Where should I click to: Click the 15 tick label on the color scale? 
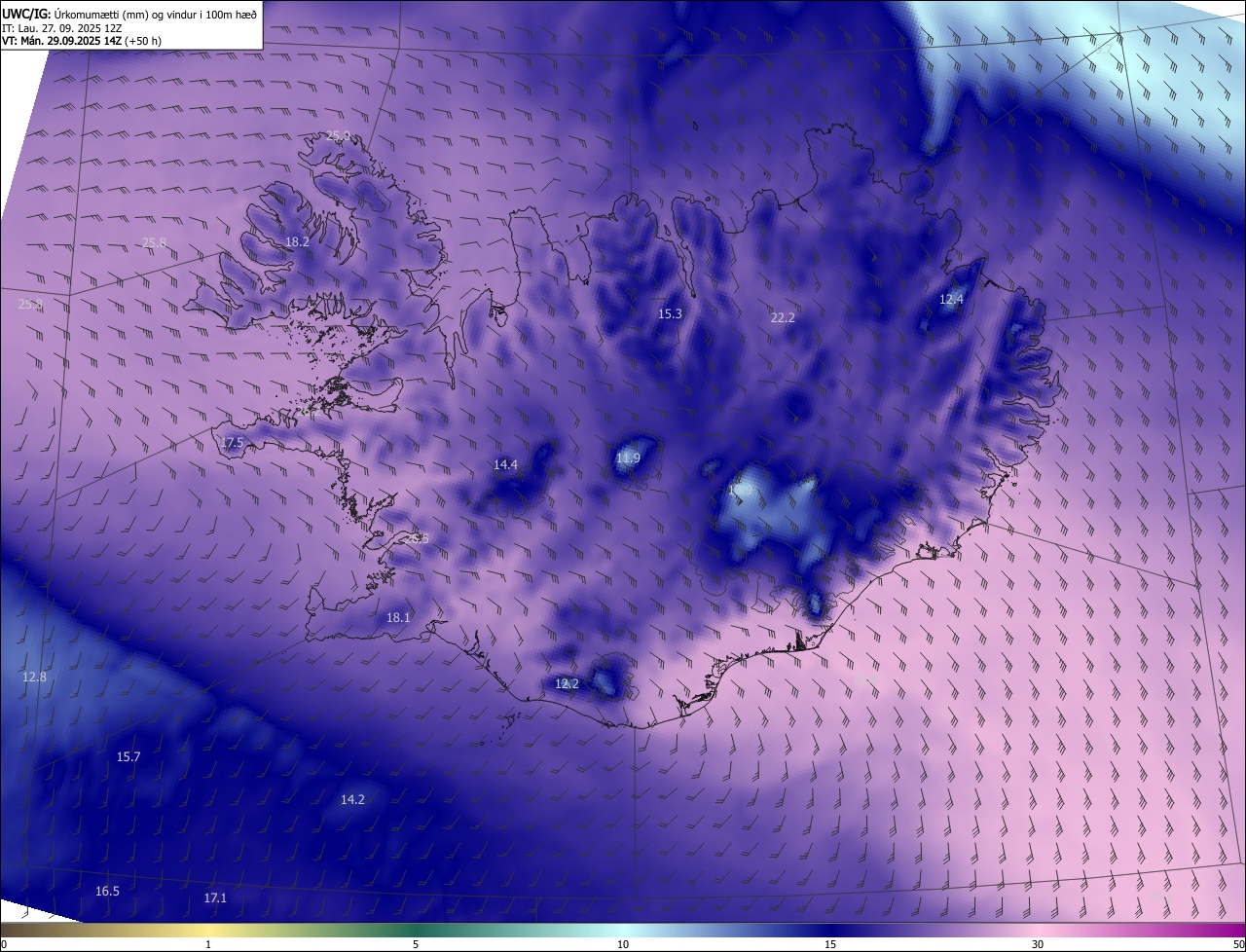[x=830, y=944]
